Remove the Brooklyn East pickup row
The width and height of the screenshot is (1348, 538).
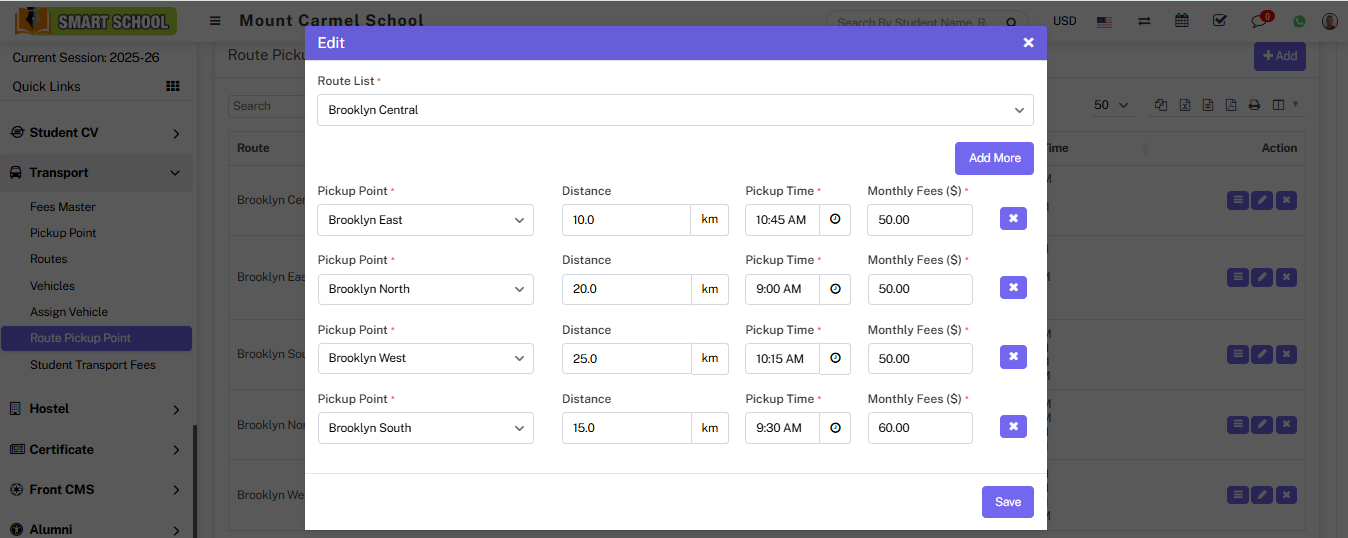[x=1013, y=219]
